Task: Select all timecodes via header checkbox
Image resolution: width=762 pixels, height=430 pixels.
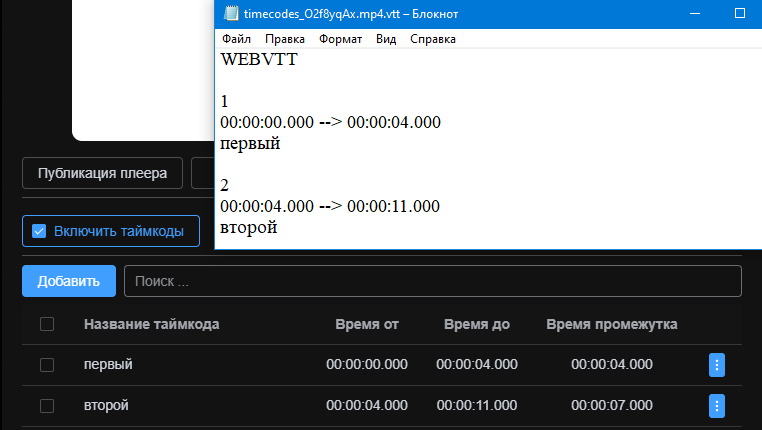Action: [x=47, y=324]
